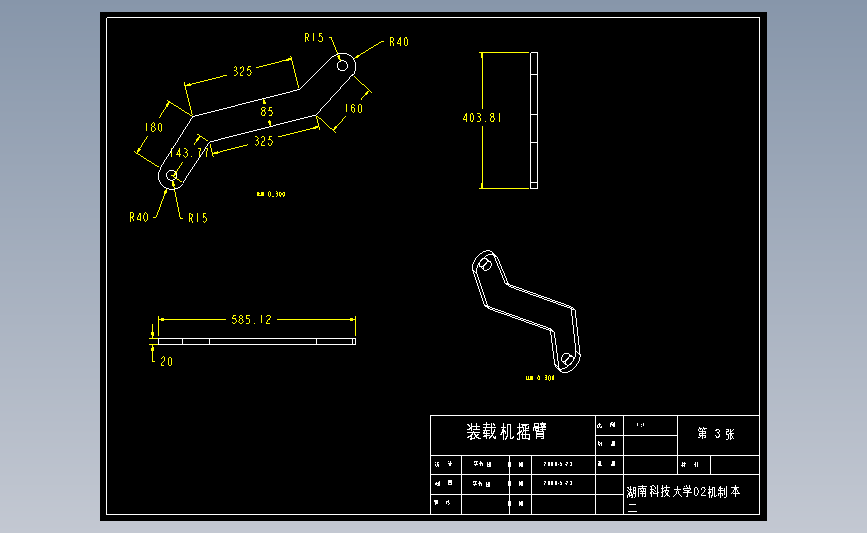The height and width of the screenshot is (533, 867).
Task: Select the 325 dimension above the arm's upper edge
Action: (242, 71)
